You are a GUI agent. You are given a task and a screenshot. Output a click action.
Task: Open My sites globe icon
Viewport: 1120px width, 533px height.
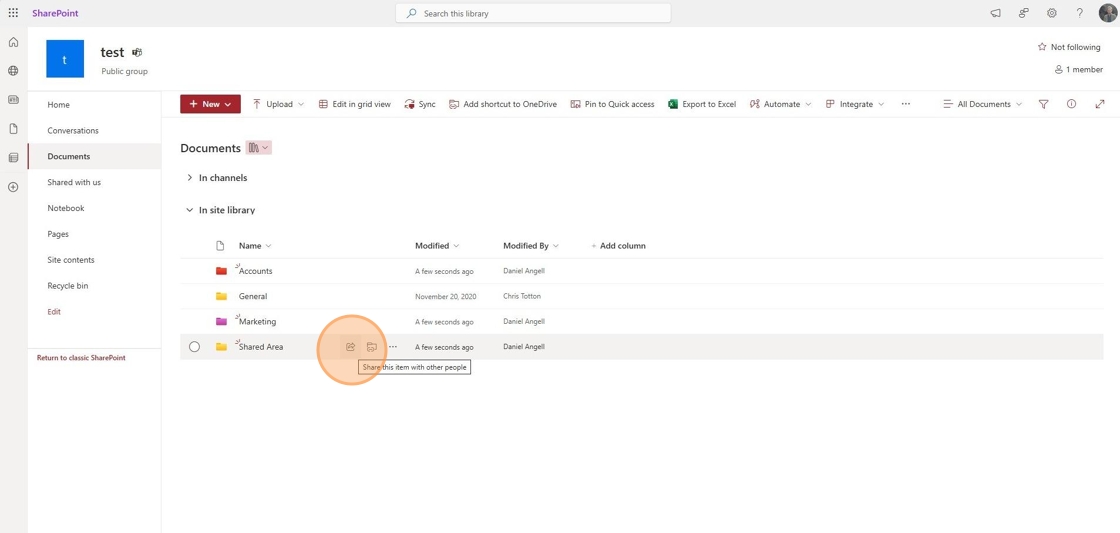(13, 71)
